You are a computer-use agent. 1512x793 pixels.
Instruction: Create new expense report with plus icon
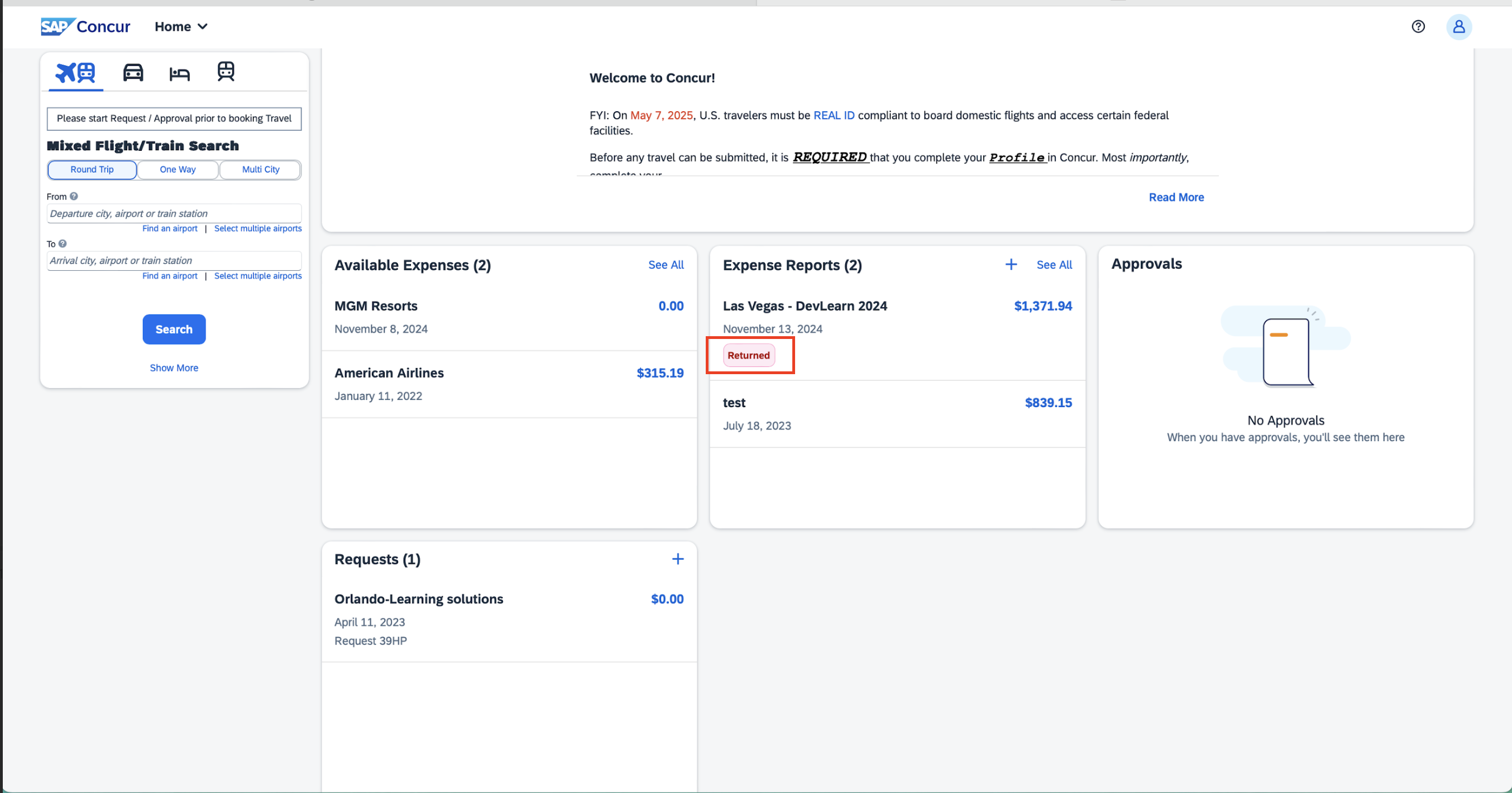[1011, 265]
